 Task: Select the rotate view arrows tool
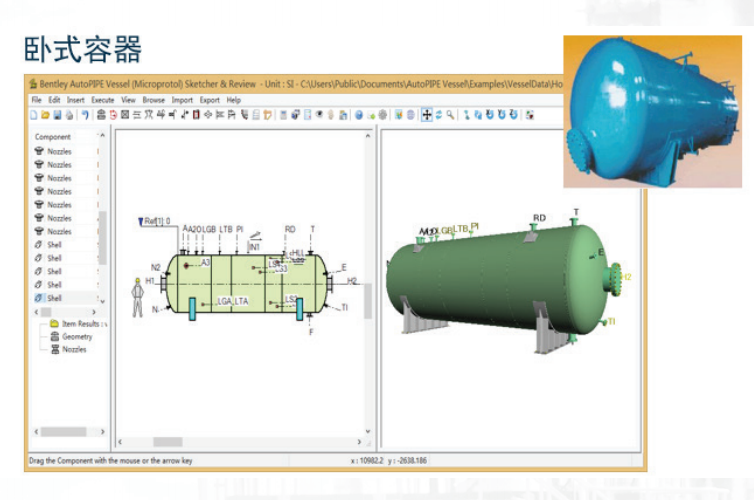click(439, 115)
